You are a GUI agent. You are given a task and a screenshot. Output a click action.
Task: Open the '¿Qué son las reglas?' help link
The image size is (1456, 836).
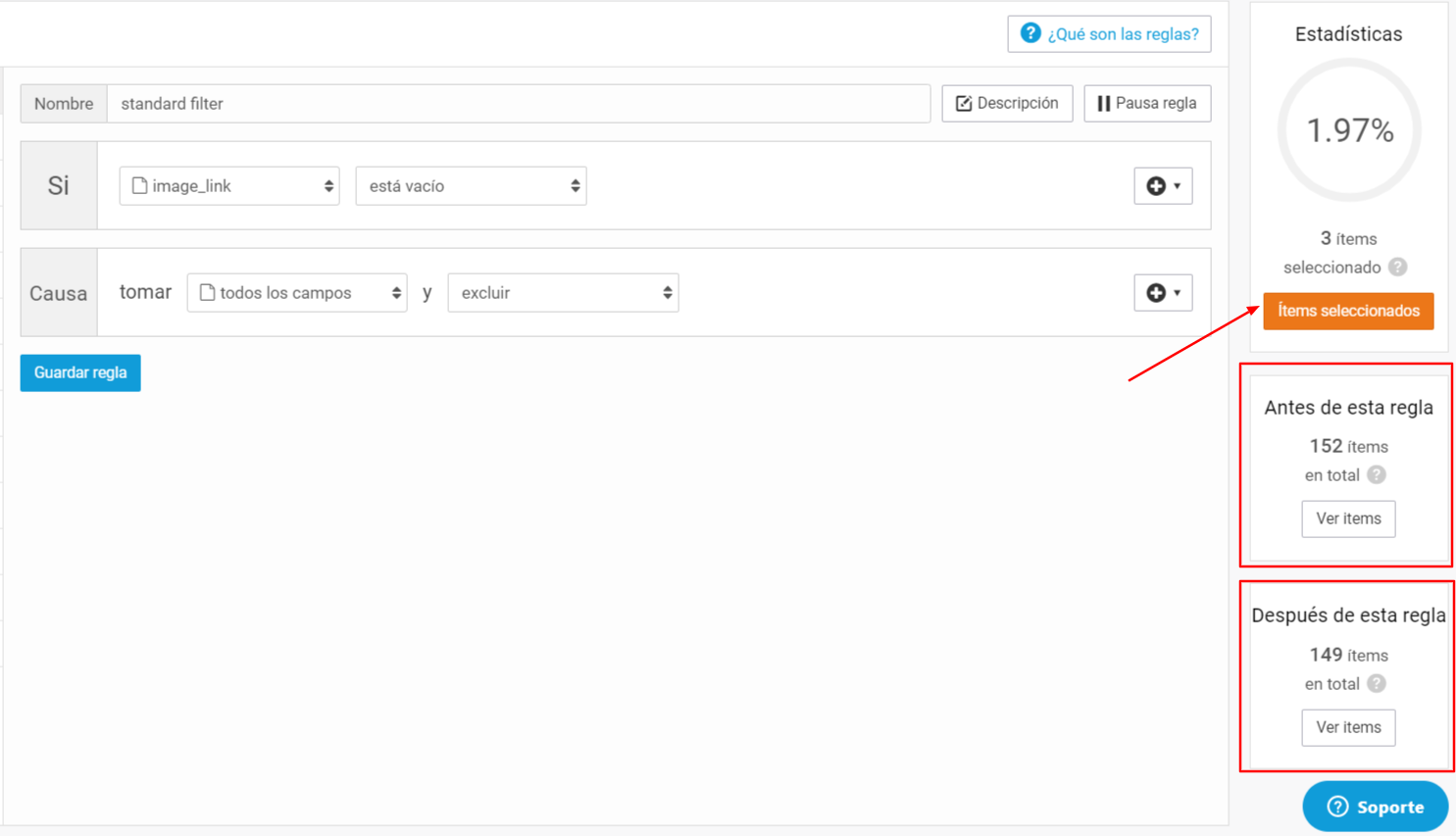[x=1122, y=34]
